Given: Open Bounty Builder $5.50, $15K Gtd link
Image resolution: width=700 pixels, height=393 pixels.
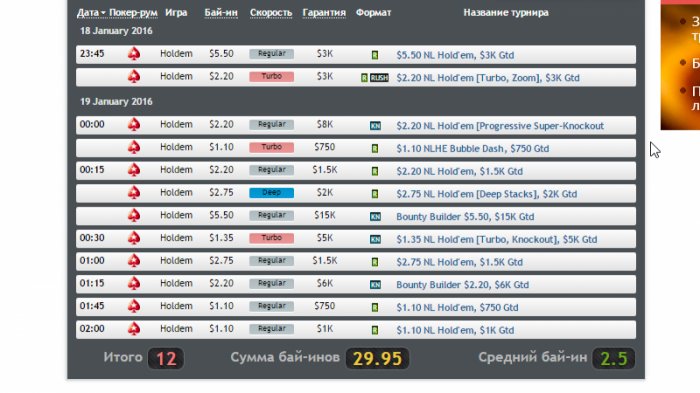Looking at the screenshot, I should click(x=465, y=217).
